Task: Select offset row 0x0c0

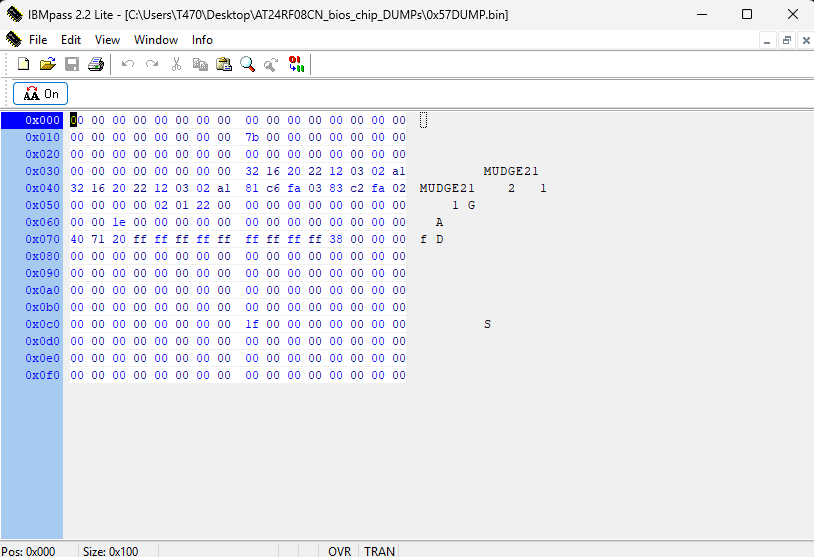Action: (43, 324)
